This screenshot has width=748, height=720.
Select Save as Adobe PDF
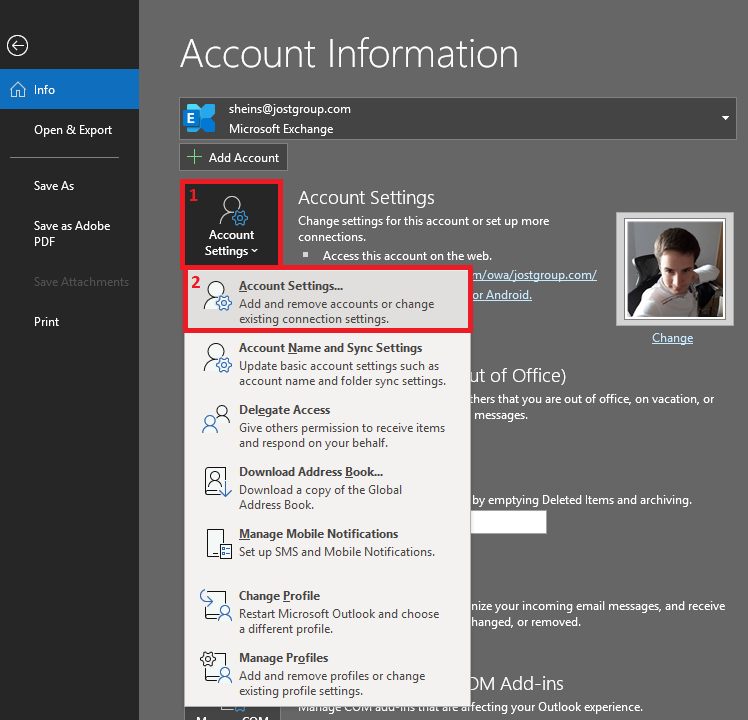click(x=70, y=233)
